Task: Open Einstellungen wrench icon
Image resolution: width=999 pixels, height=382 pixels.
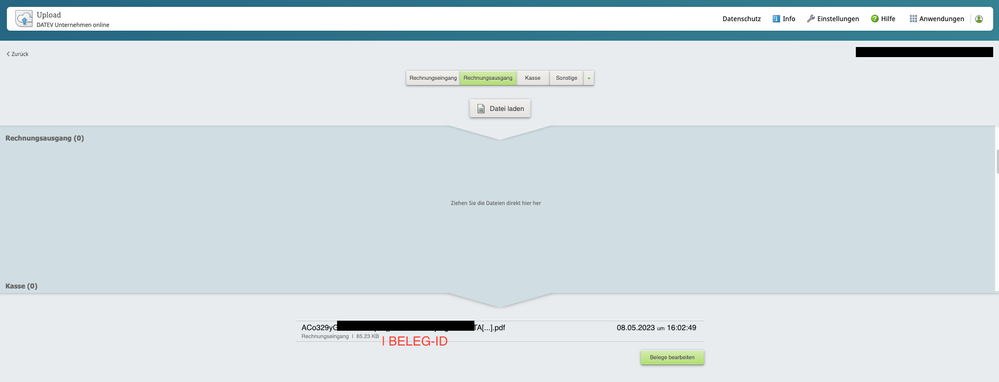Action: 810,19
